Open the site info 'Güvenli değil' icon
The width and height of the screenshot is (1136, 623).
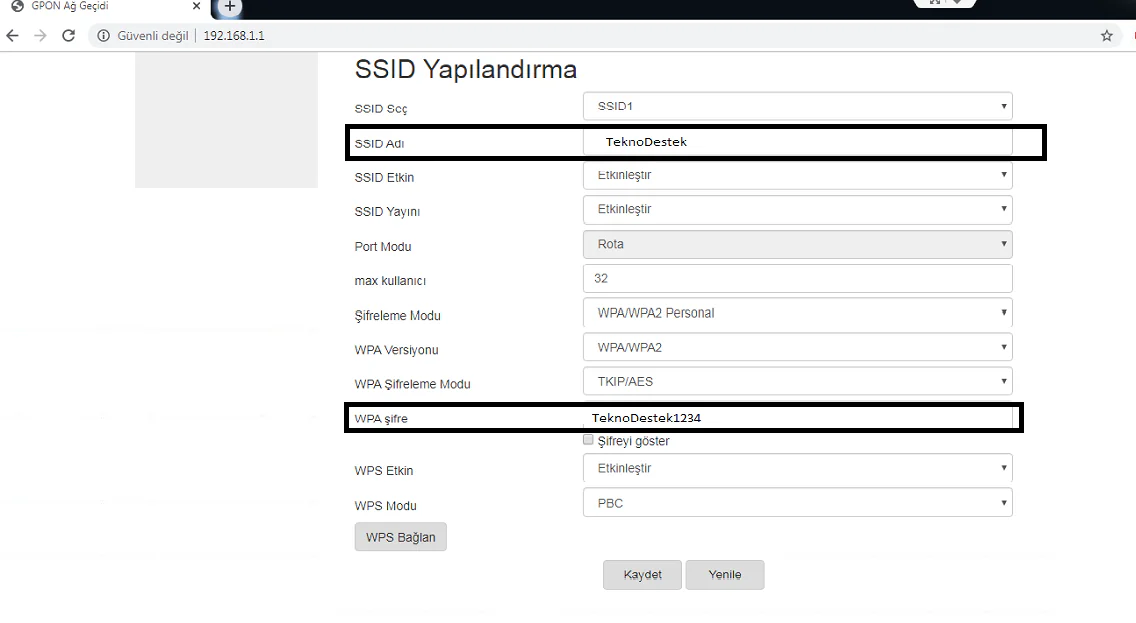click(x=104, y=35)
